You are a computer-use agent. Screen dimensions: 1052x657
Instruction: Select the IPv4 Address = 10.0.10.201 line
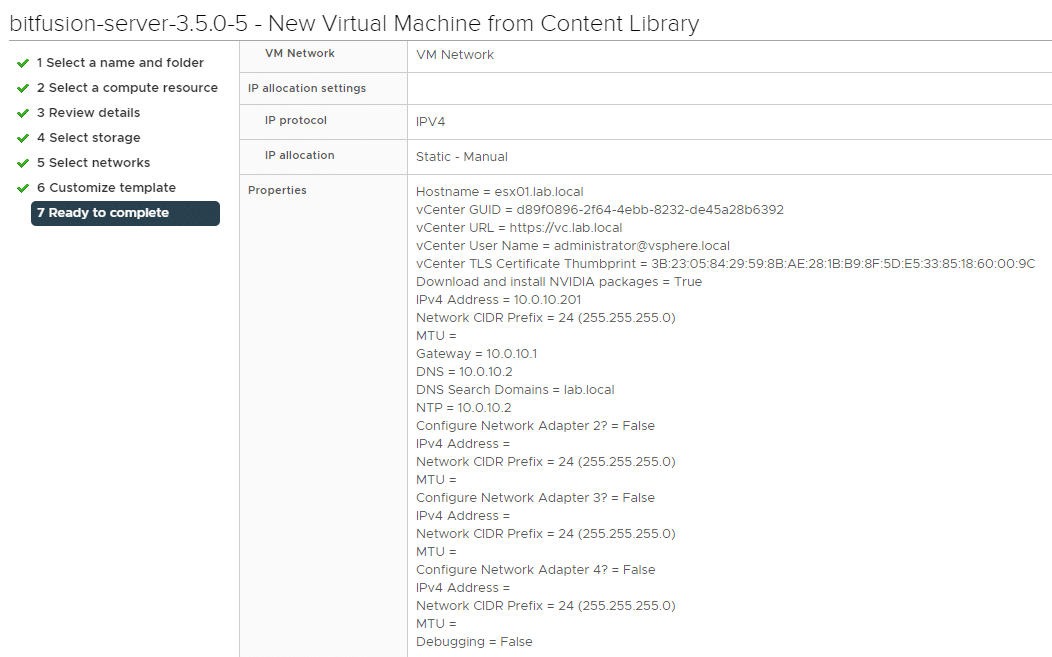point(498,300)
